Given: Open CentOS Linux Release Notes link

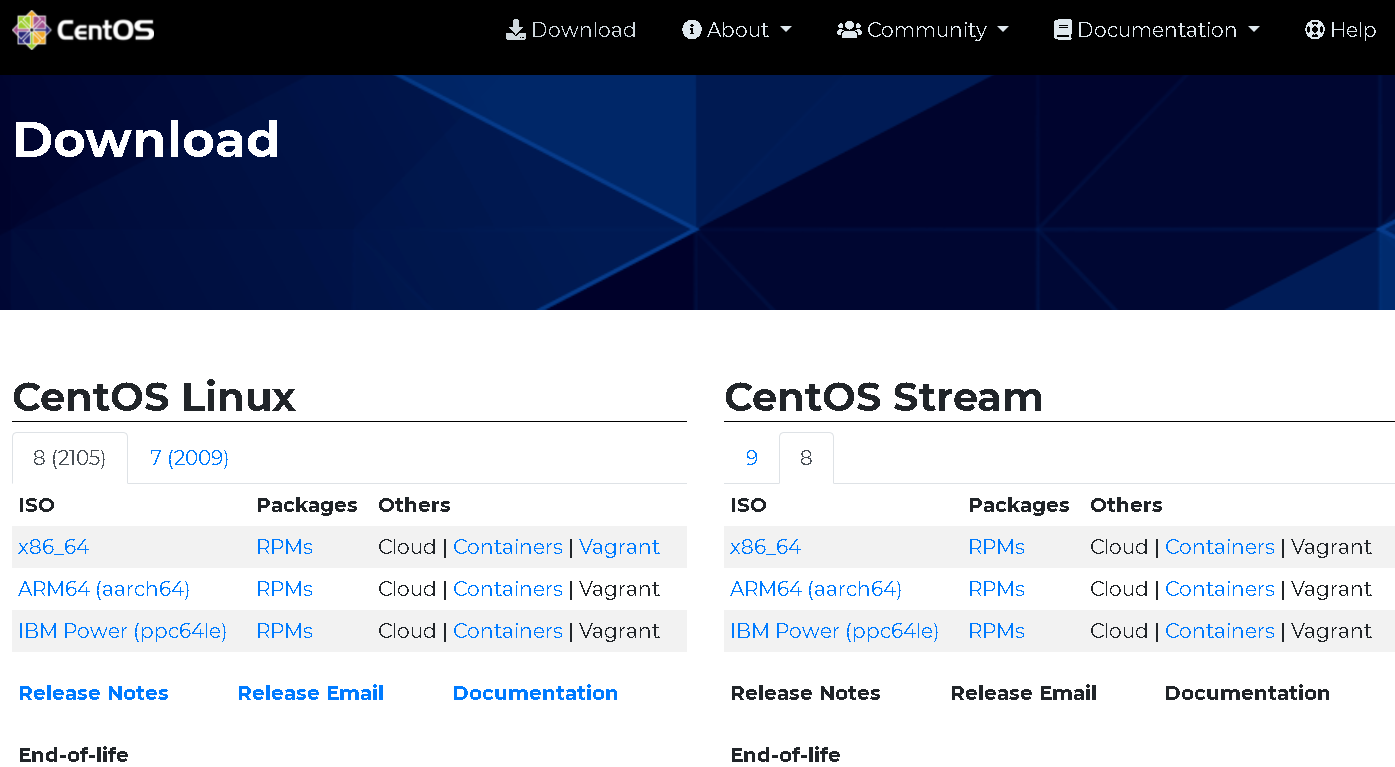Looking at the screenshot, I should pos(94,693).
